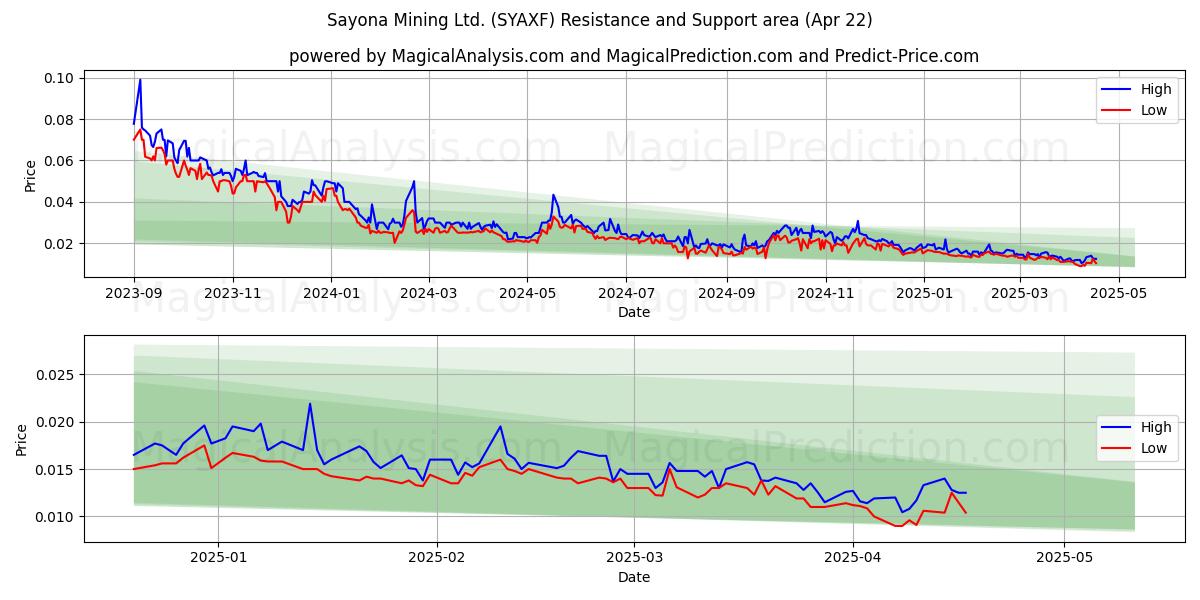Click the top chart 'Date' x-axis label
Viewport: 1200px width, 600px height.
(x=634, y=312)
